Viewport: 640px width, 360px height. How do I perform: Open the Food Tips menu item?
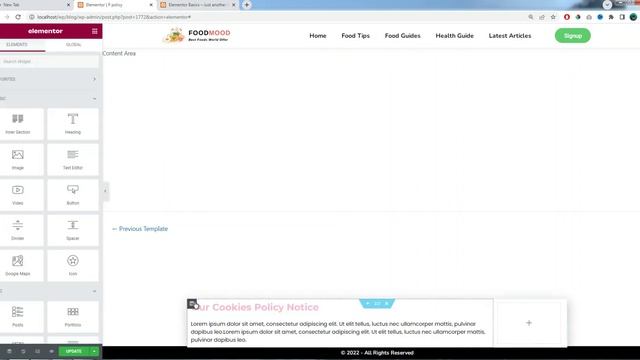pos(356,36)
